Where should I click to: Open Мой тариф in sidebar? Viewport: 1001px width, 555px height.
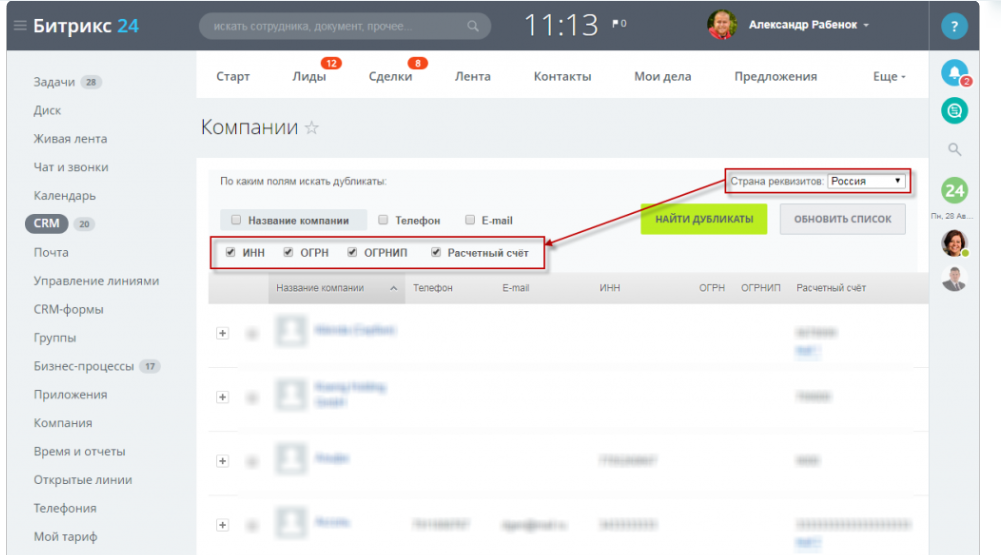click(65, 536)
